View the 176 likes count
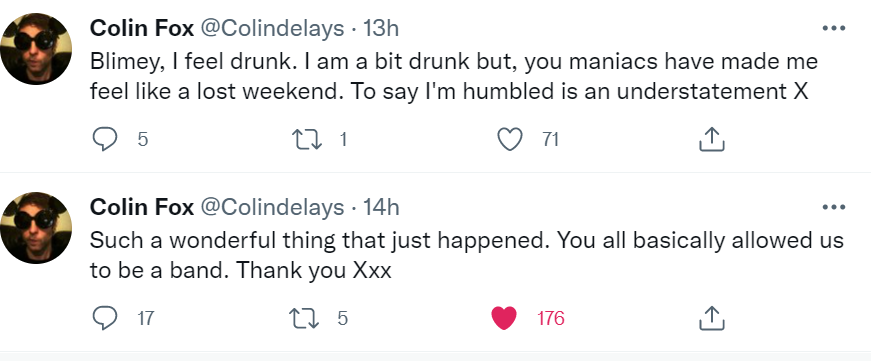The height and width of the screenshot is (361, 871). (x=550, y=318)
